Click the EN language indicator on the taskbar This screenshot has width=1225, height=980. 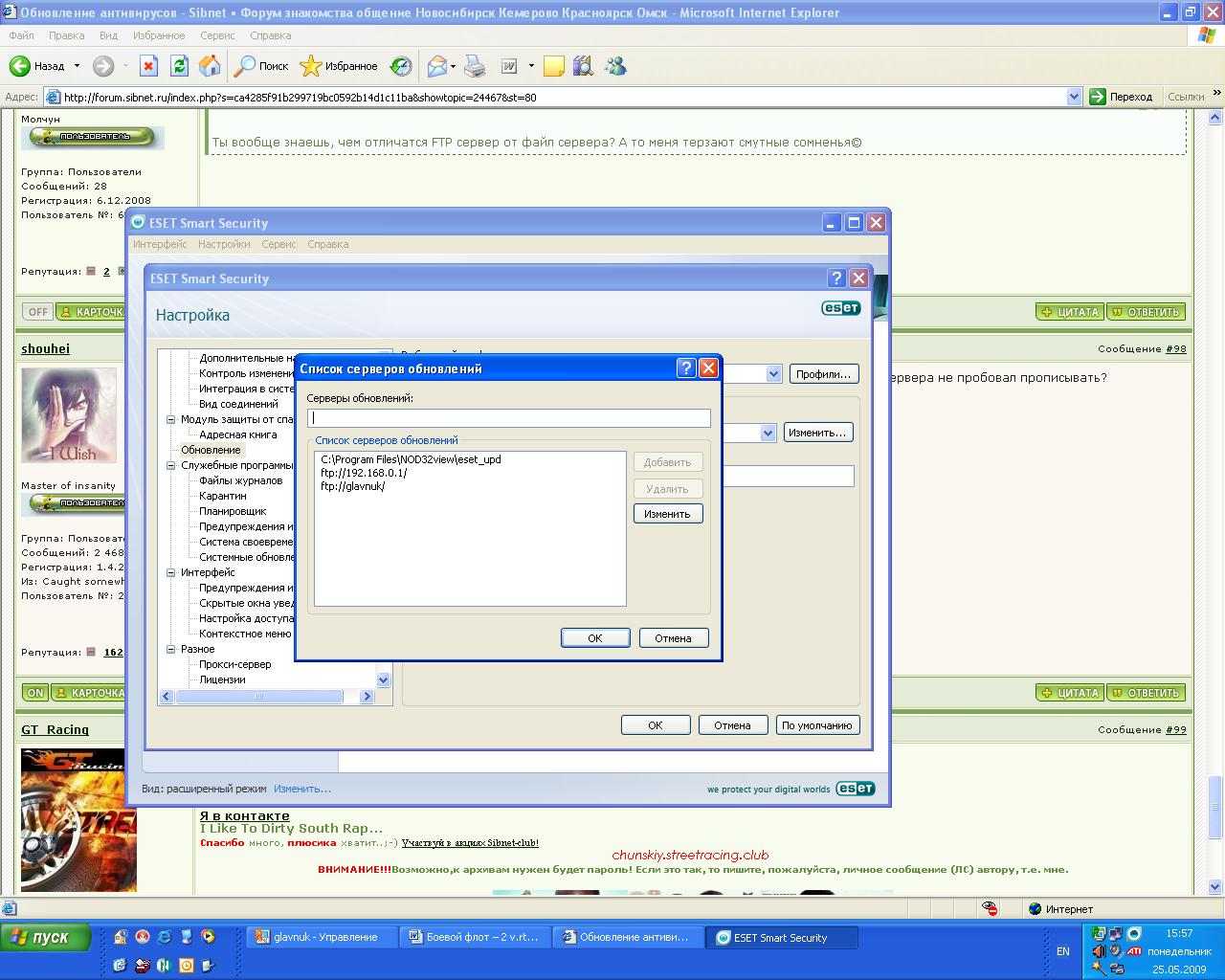click(1063, 951)
